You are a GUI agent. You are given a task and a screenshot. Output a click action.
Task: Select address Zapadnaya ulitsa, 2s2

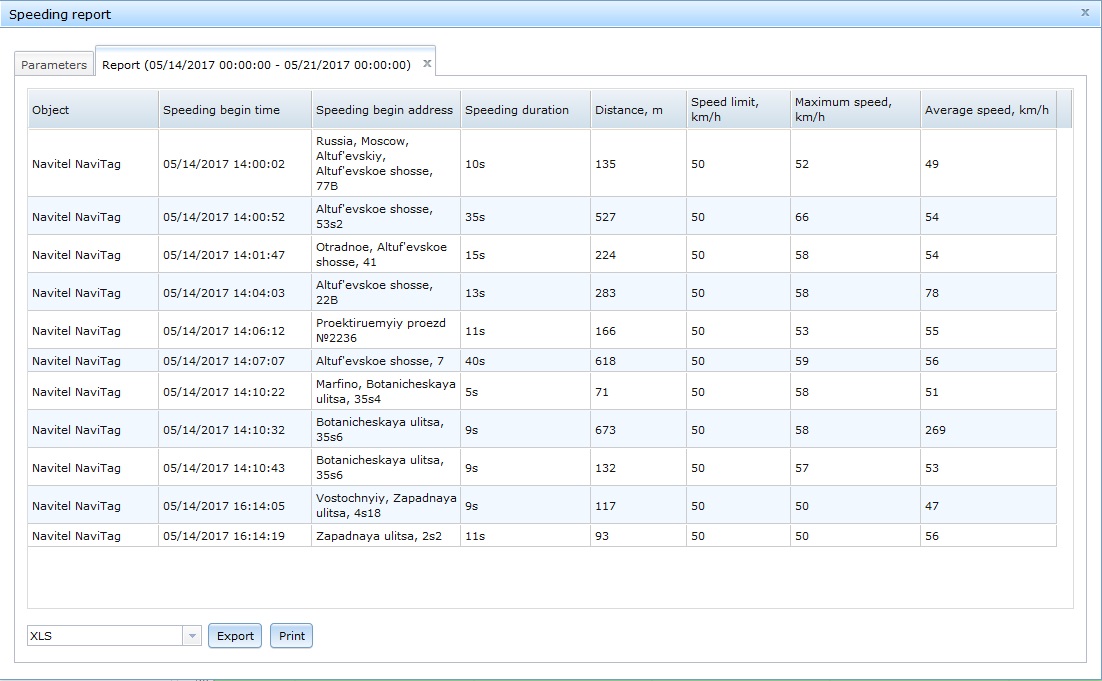[x=385, y=536]
